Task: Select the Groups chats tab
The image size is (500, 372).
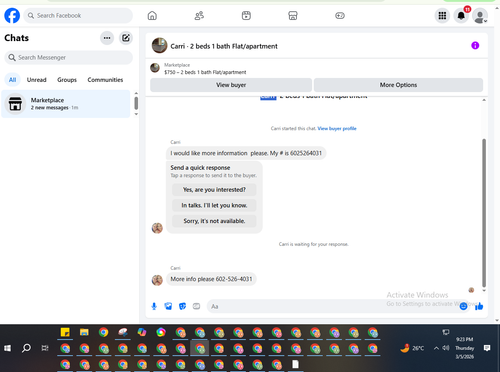Action: 67,80
